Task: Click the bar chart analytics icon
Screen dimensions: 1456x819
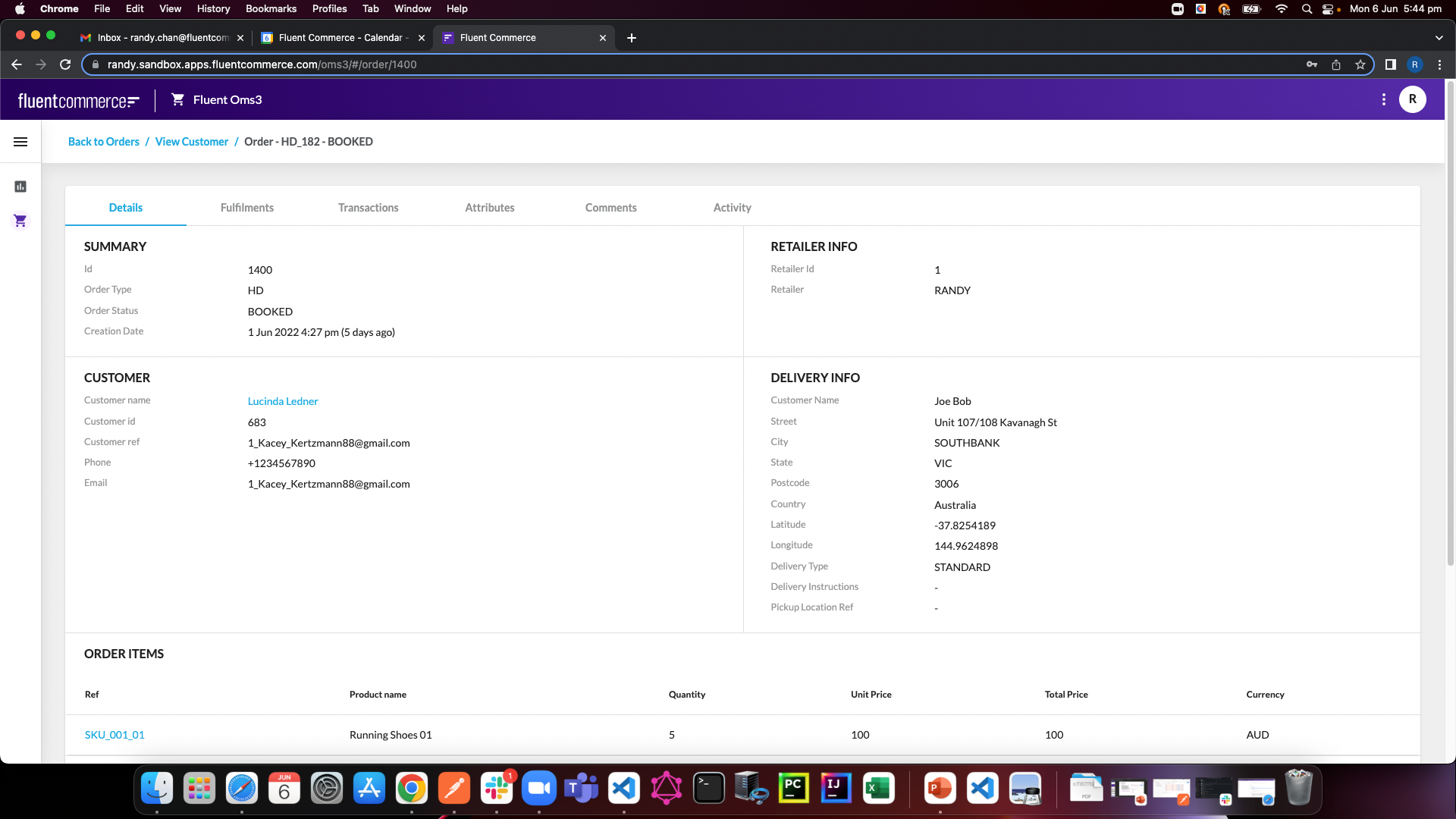Action: (x=21, y=187)
